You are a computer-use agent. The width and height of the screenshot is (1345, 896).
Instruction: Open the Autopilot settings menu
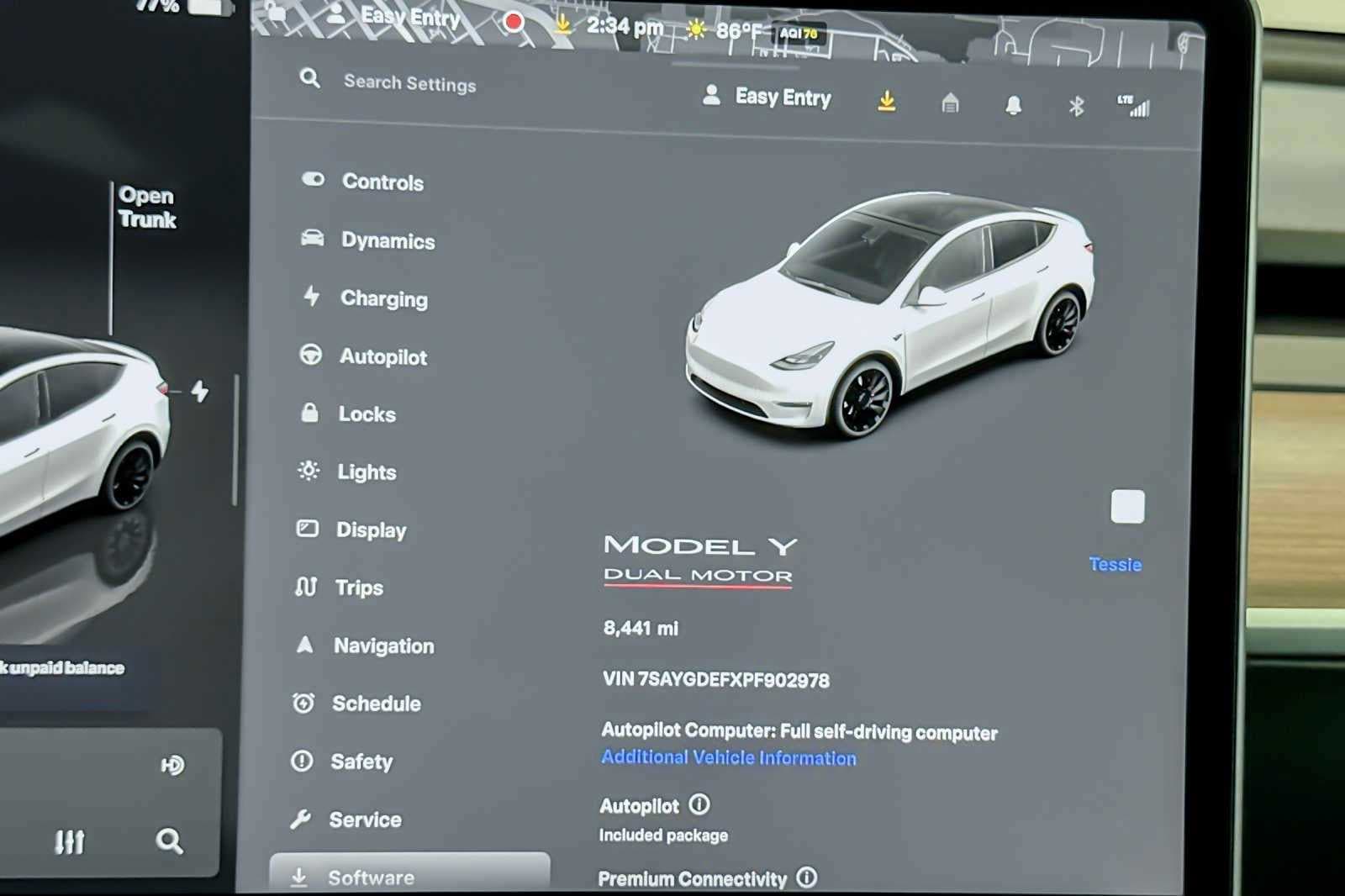pos(363,356)
